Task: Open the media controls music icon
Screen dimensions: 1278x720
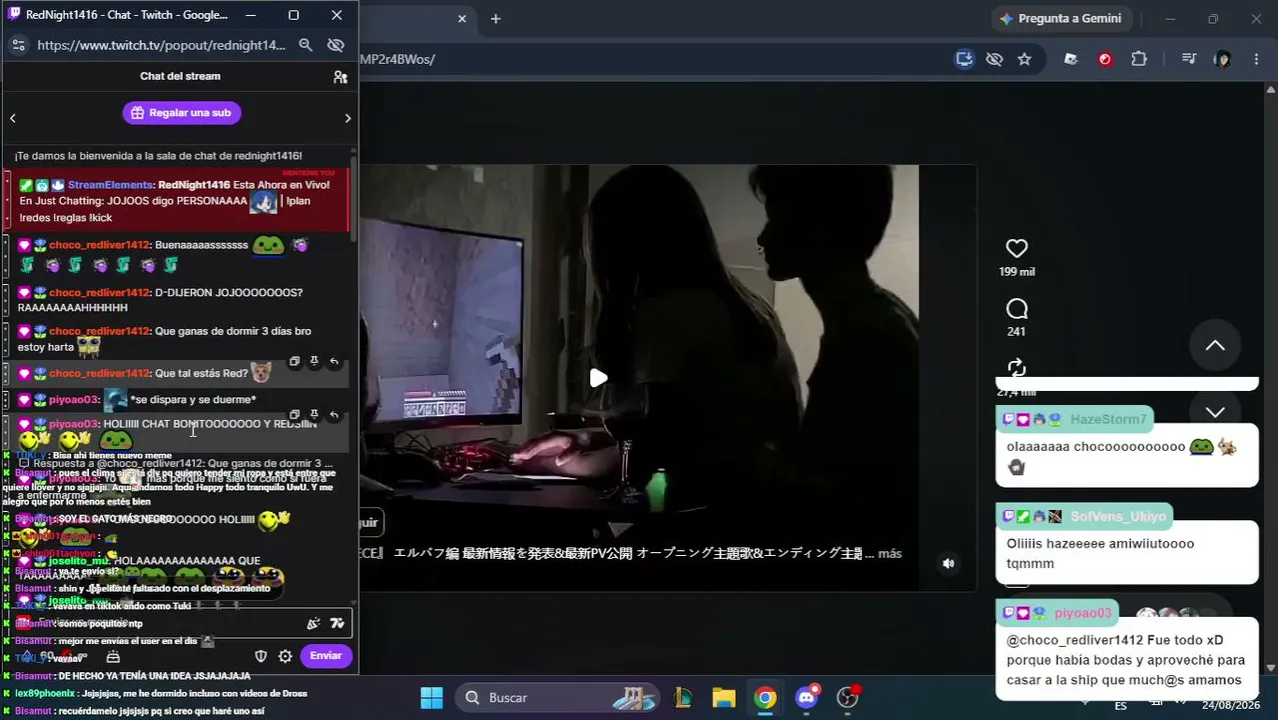Action: point(1189,59)
